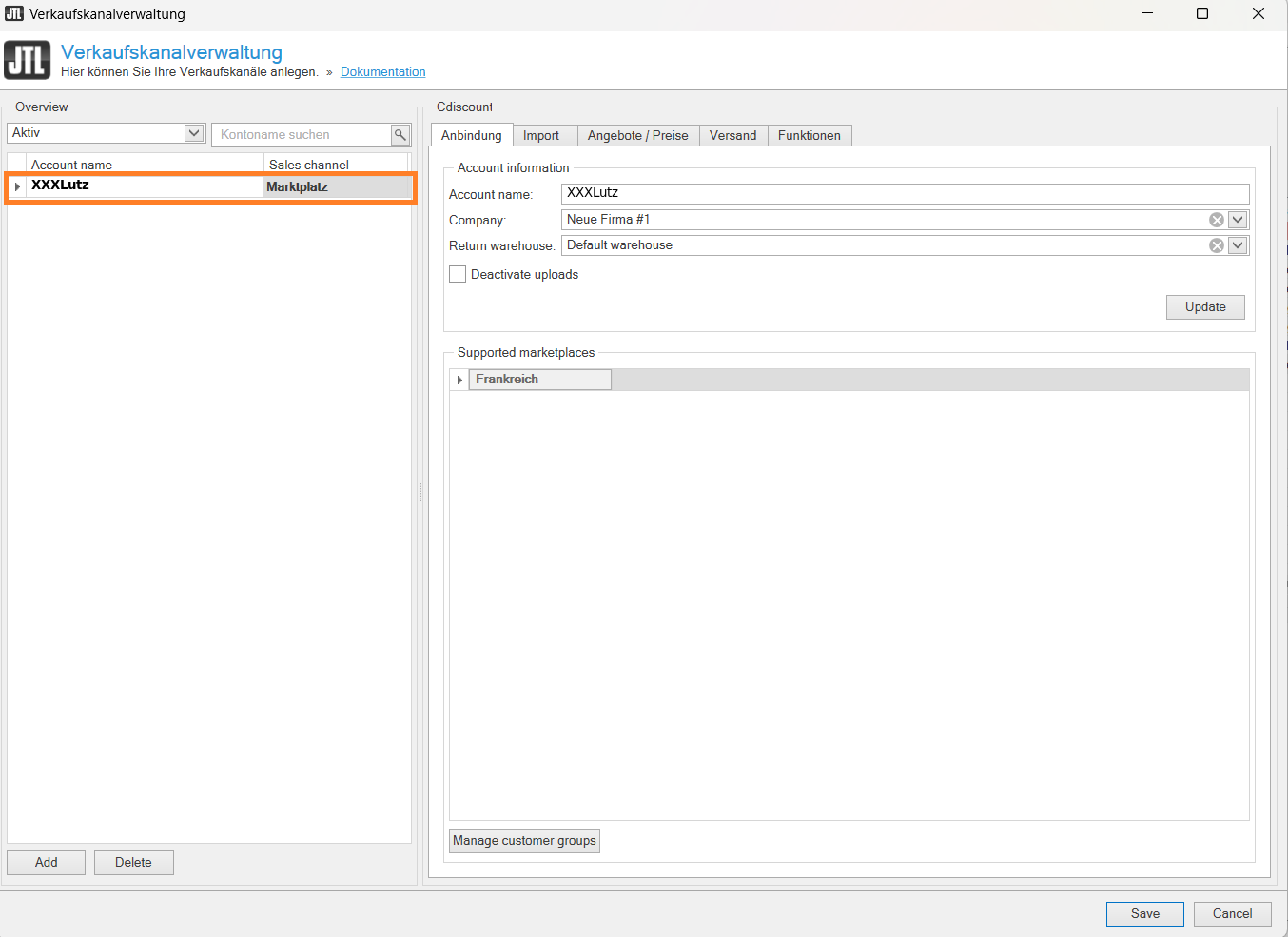
Task: Go to the Versand tab
Action: tap(732, 136)
